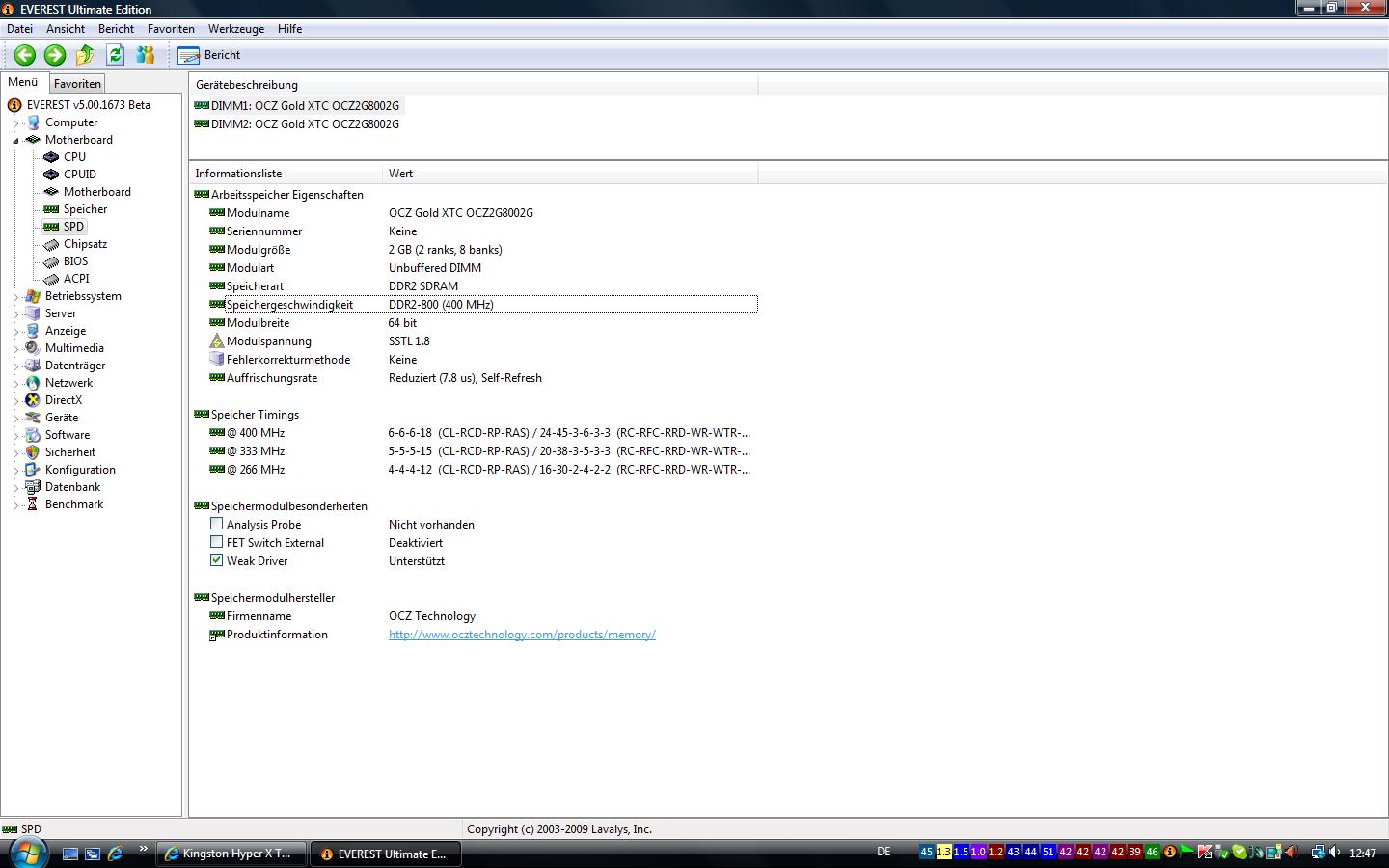Expand the Benchmark tree node
Image resolution: width=1389 pixels, height=868 pixels.
point(15,505)
